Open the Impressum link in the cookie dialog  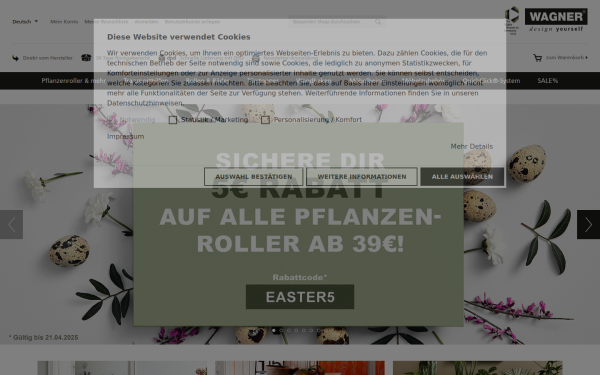pyautogui.click(x=126, y=137)
